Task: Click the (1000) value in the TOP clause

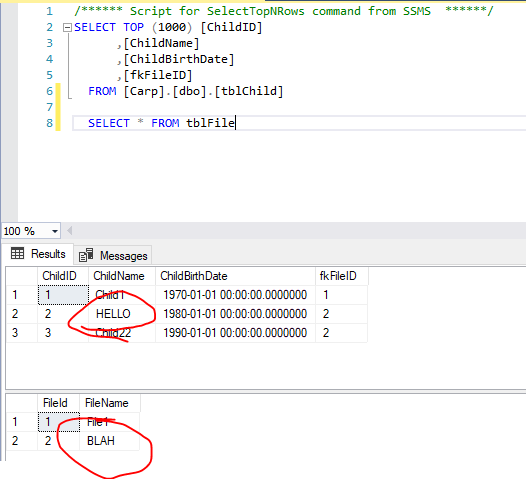Action: [x=172, y=28]
